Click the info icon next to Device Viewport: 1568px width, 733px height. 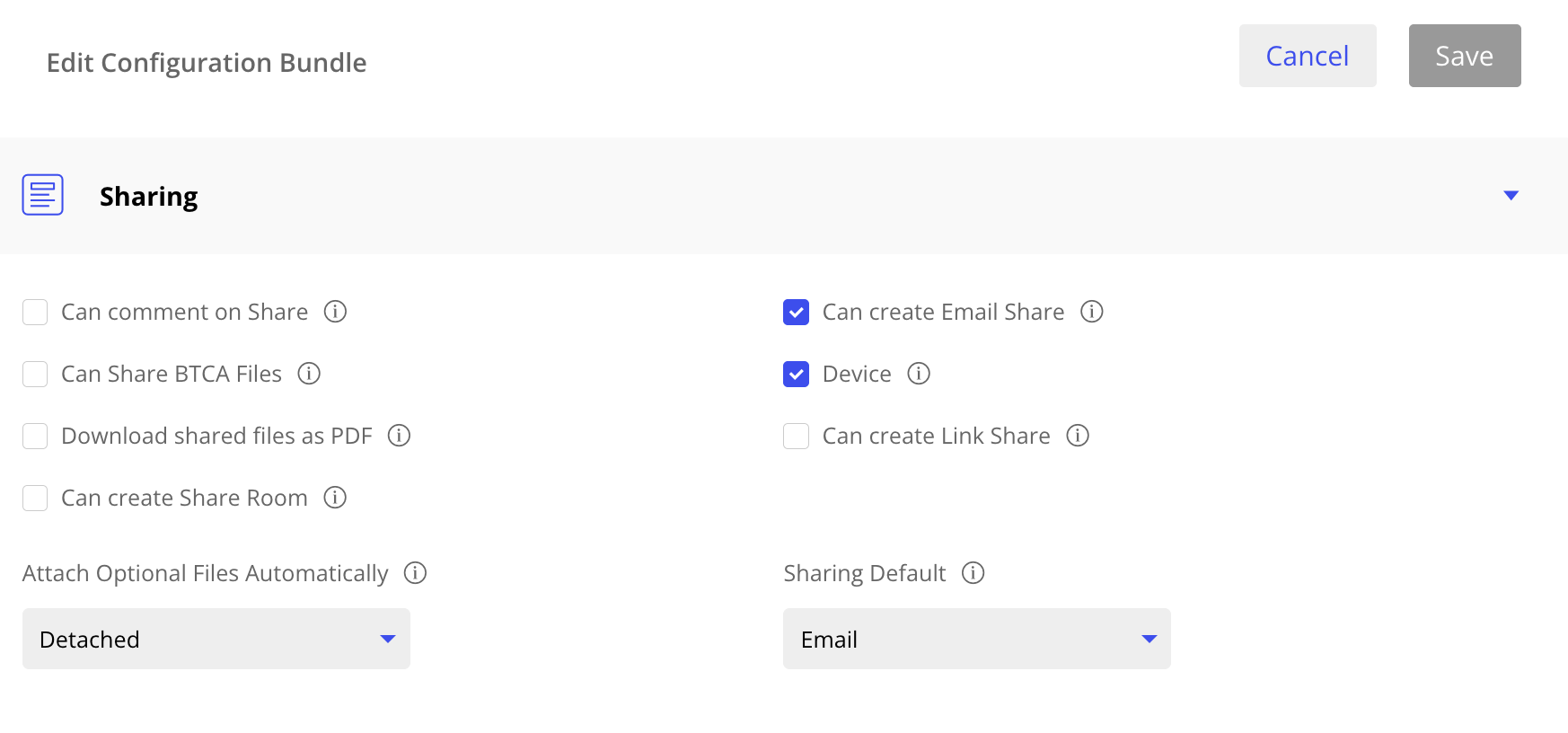919,374
